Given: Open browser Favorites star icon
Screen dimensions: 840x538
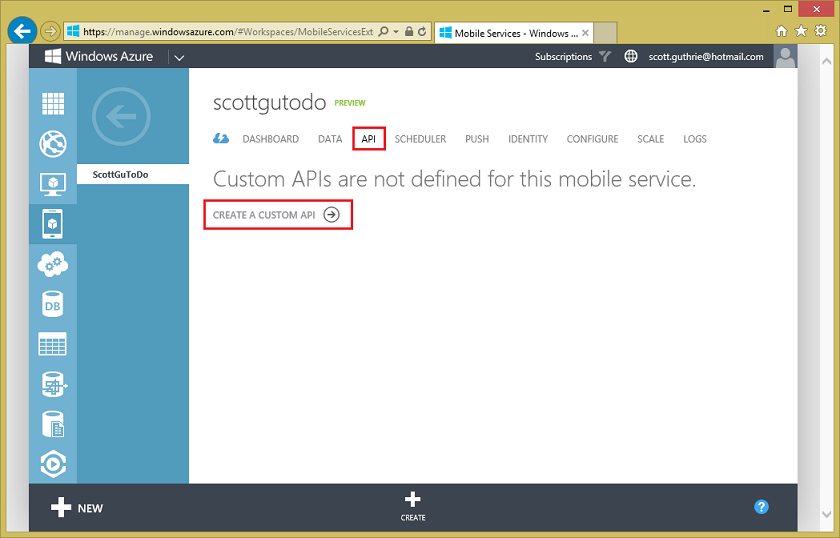Looking at the screenshot, I should pos(801,31).
